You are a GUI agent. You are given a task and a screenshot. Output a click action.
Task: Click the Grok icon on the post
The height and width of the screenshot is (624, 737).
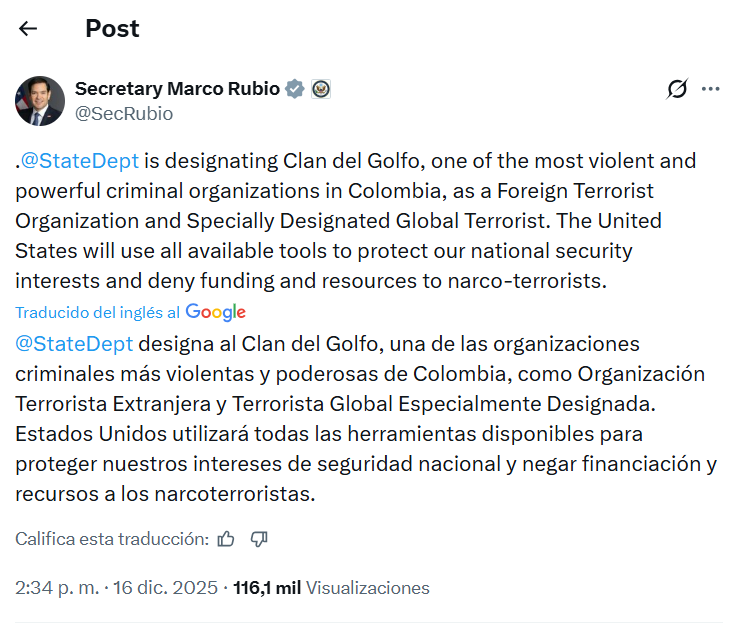677,89
